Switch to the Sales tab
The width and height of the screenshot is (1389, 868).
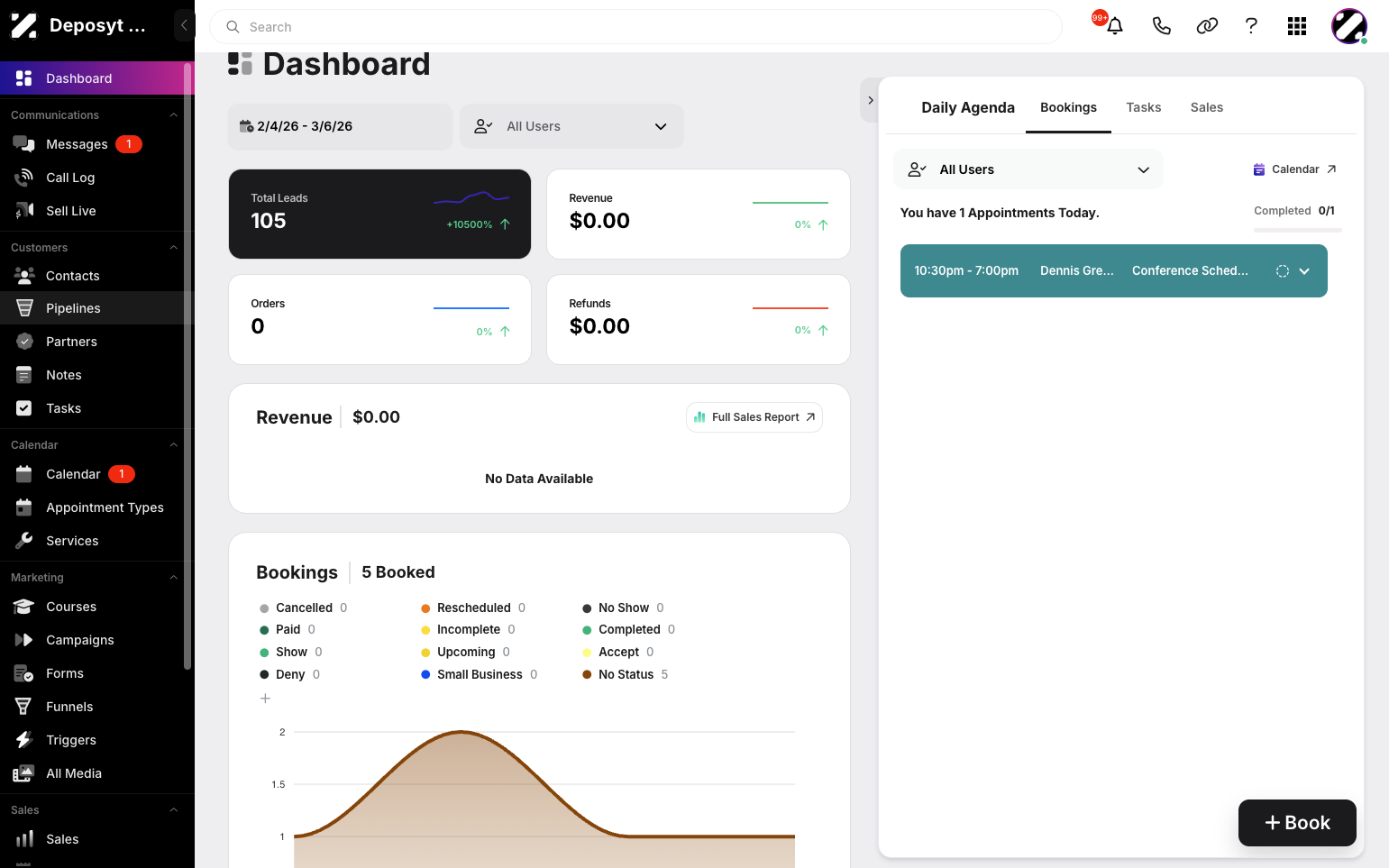click(1206, 107)
